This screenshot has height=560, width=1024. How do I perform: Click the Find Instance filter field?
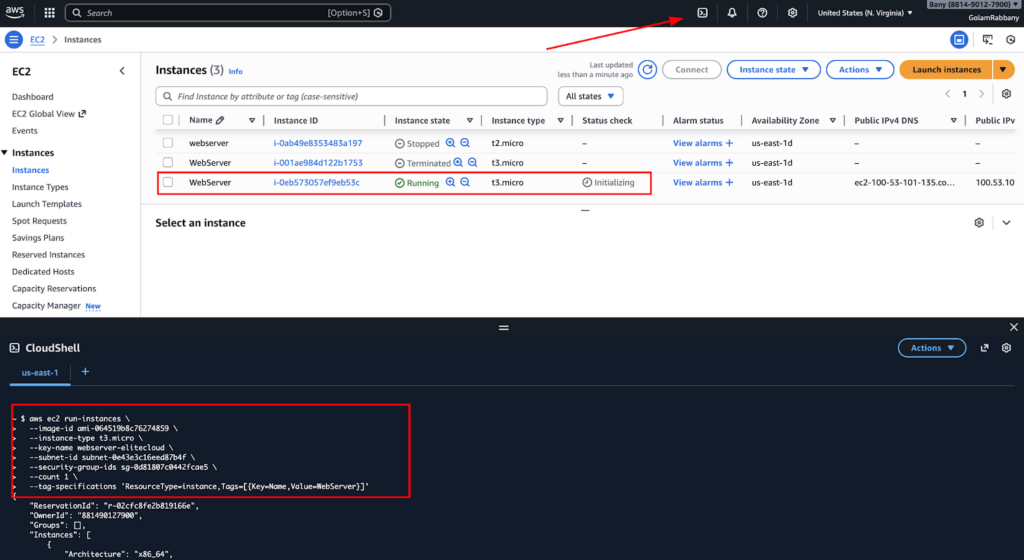pos(351,96)
